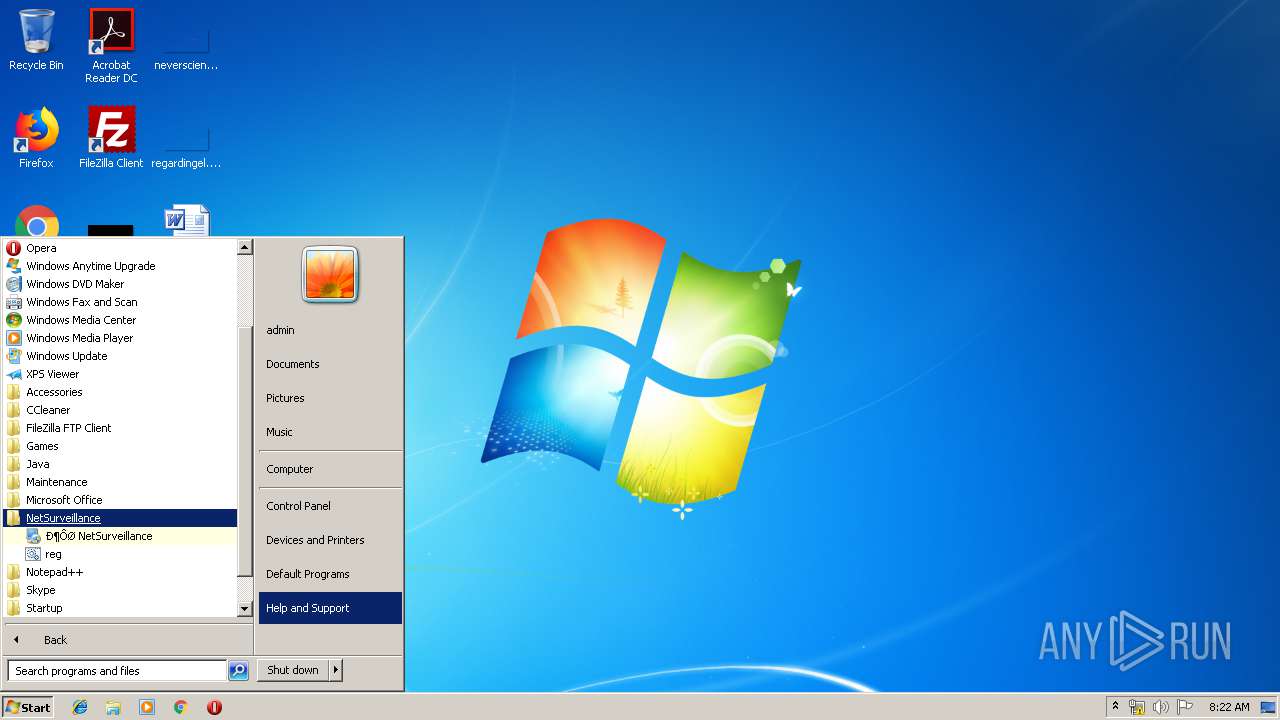1280x720 pixels.
Task: Open the Recycle Bin desktop icon
Action: click(36, 40)
